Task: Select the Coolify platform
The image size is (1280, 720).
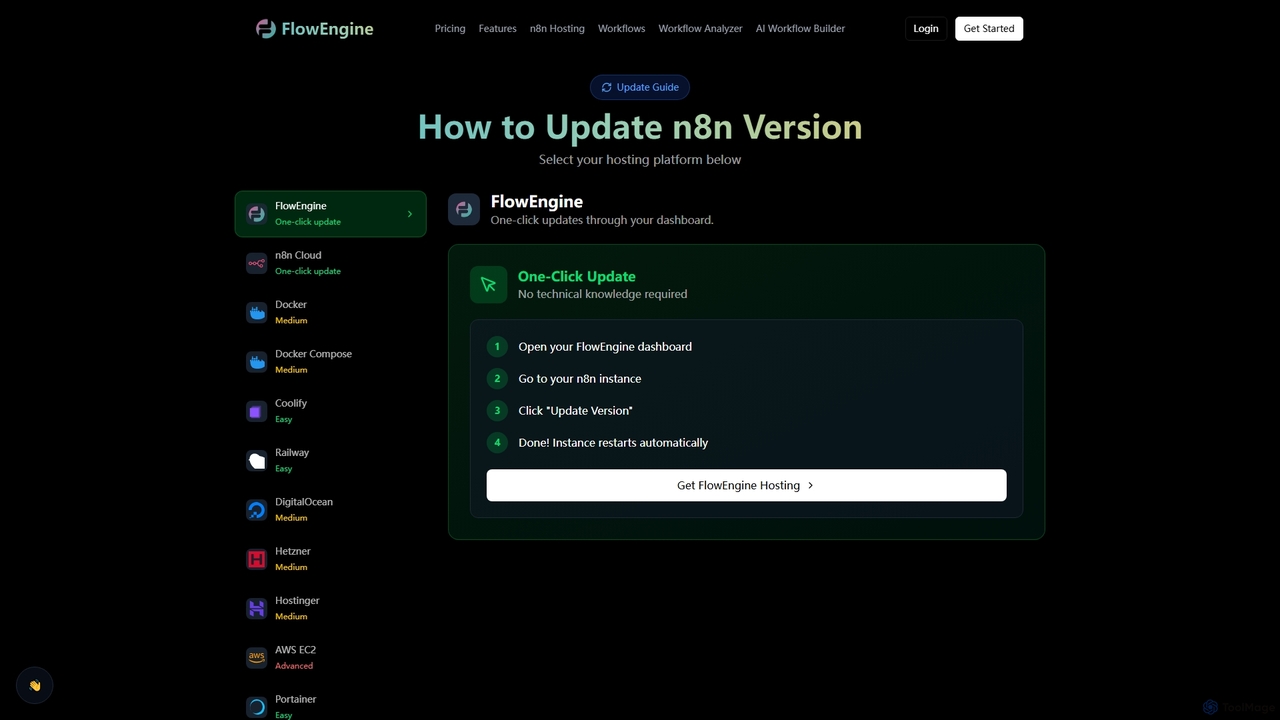Action: (330, 411)
